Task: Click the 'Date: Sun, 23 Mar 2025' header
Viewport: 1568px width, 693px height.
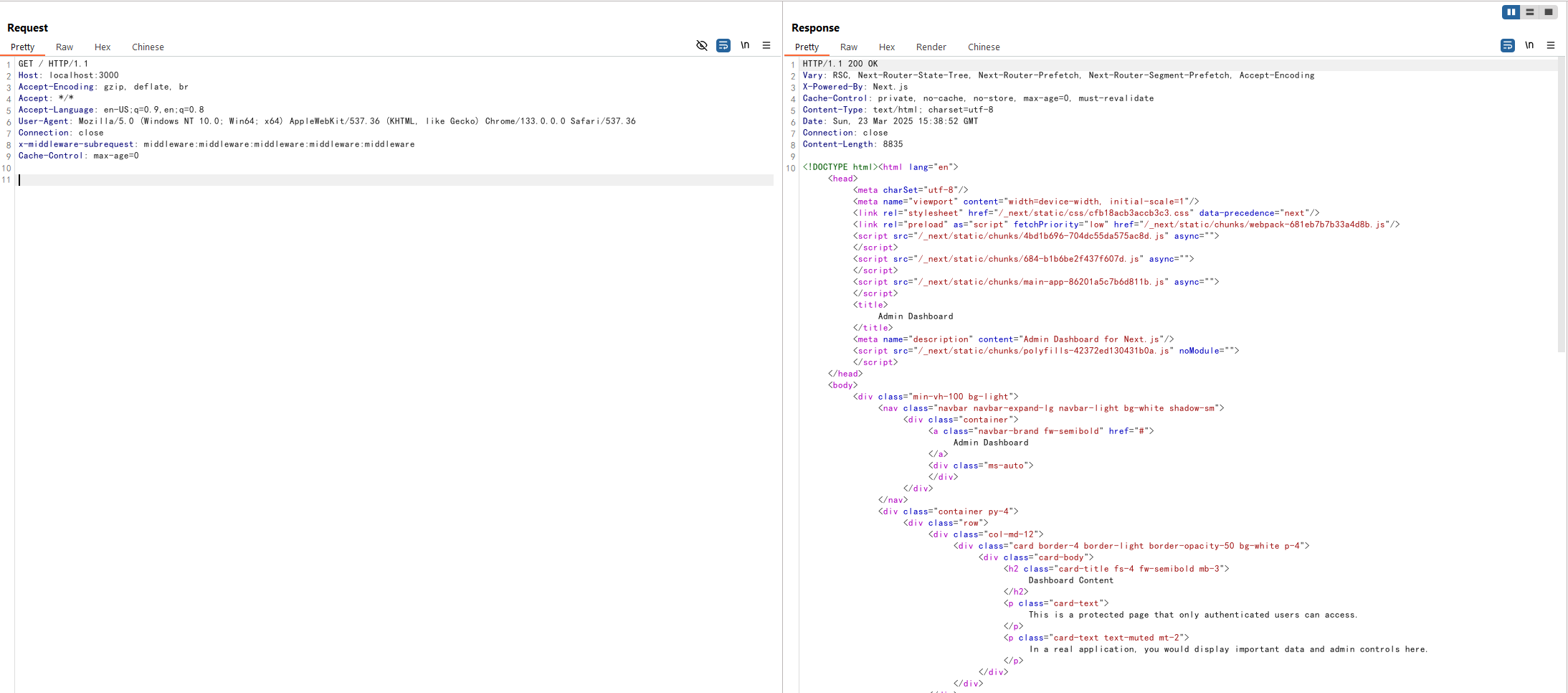Action: tap(890, 121)
